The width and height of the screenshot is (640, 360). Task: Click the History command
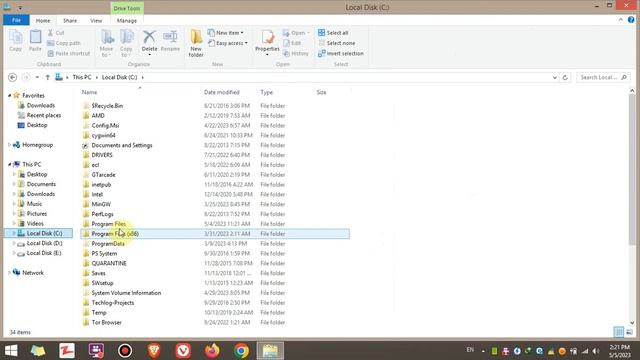(x=296, y=53)
